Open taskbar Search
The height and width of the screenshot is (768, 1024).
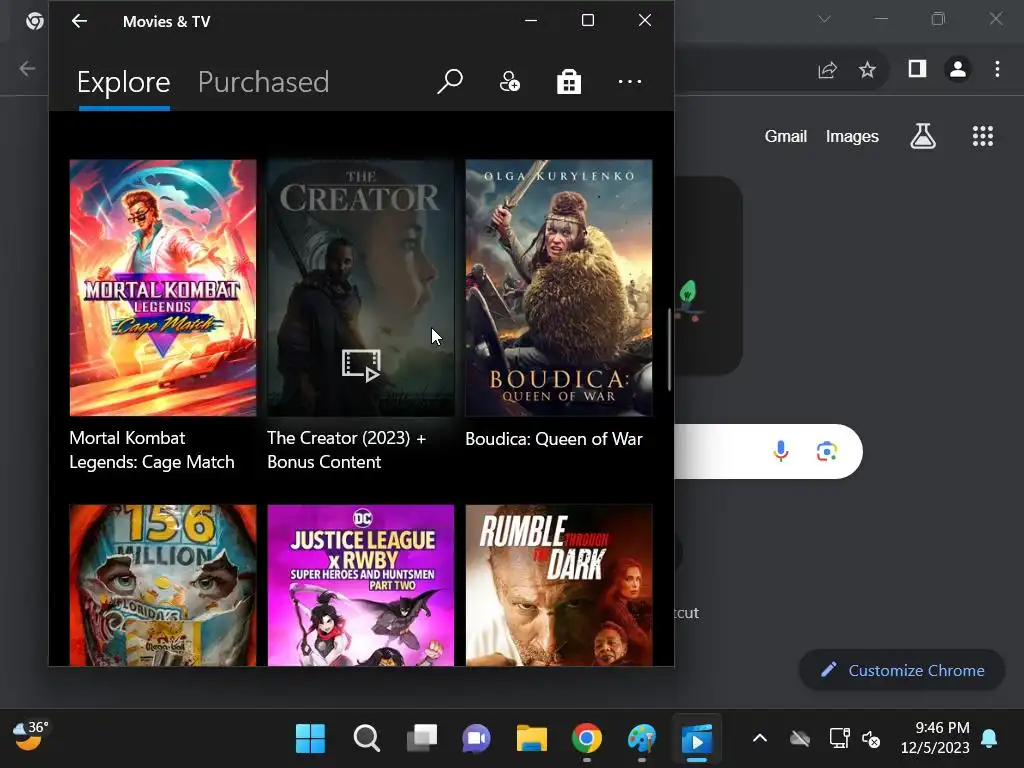(x=366, y=739)
